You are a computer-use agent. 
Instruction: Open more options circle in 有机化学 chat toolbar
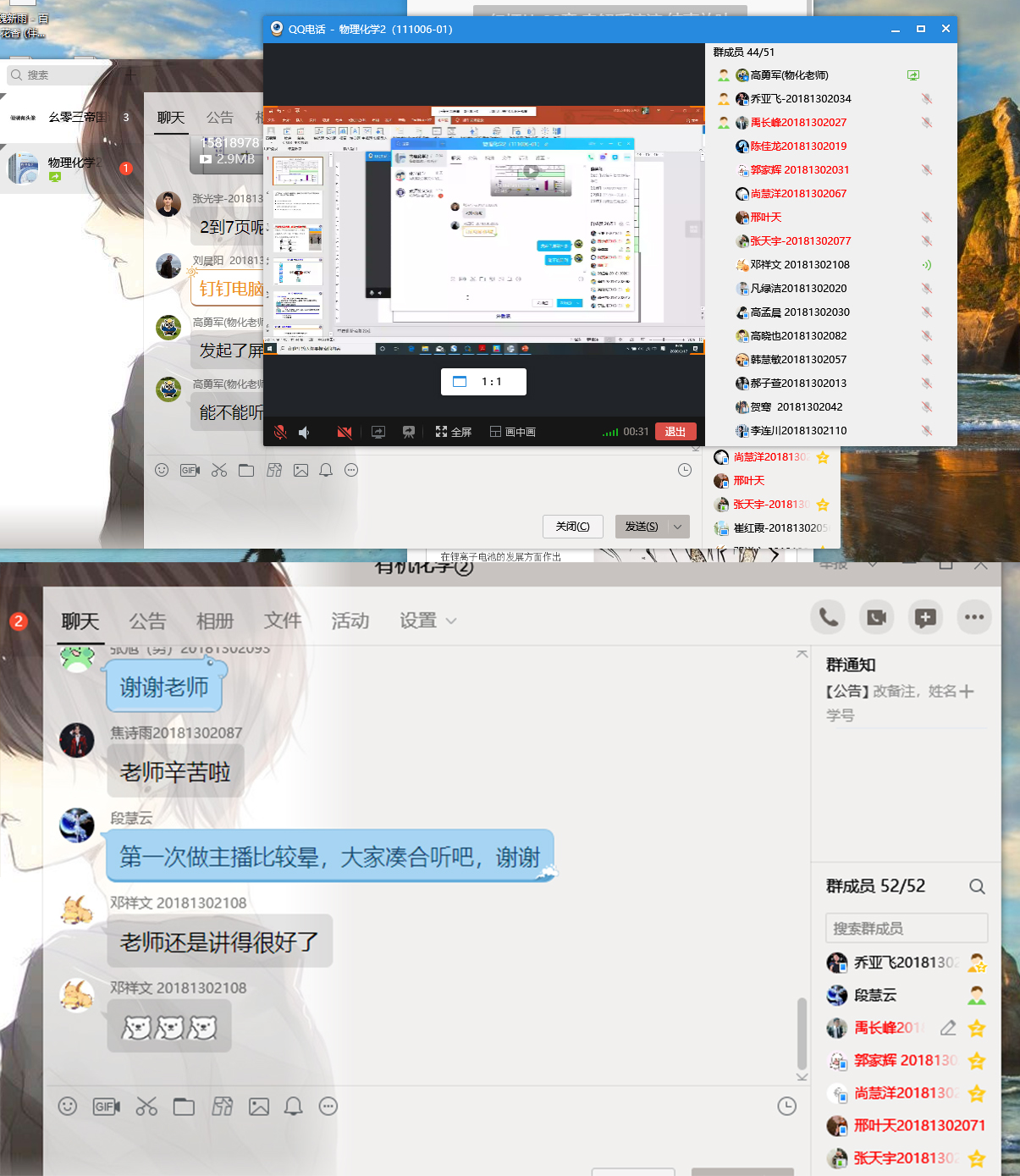[328, 1106]
